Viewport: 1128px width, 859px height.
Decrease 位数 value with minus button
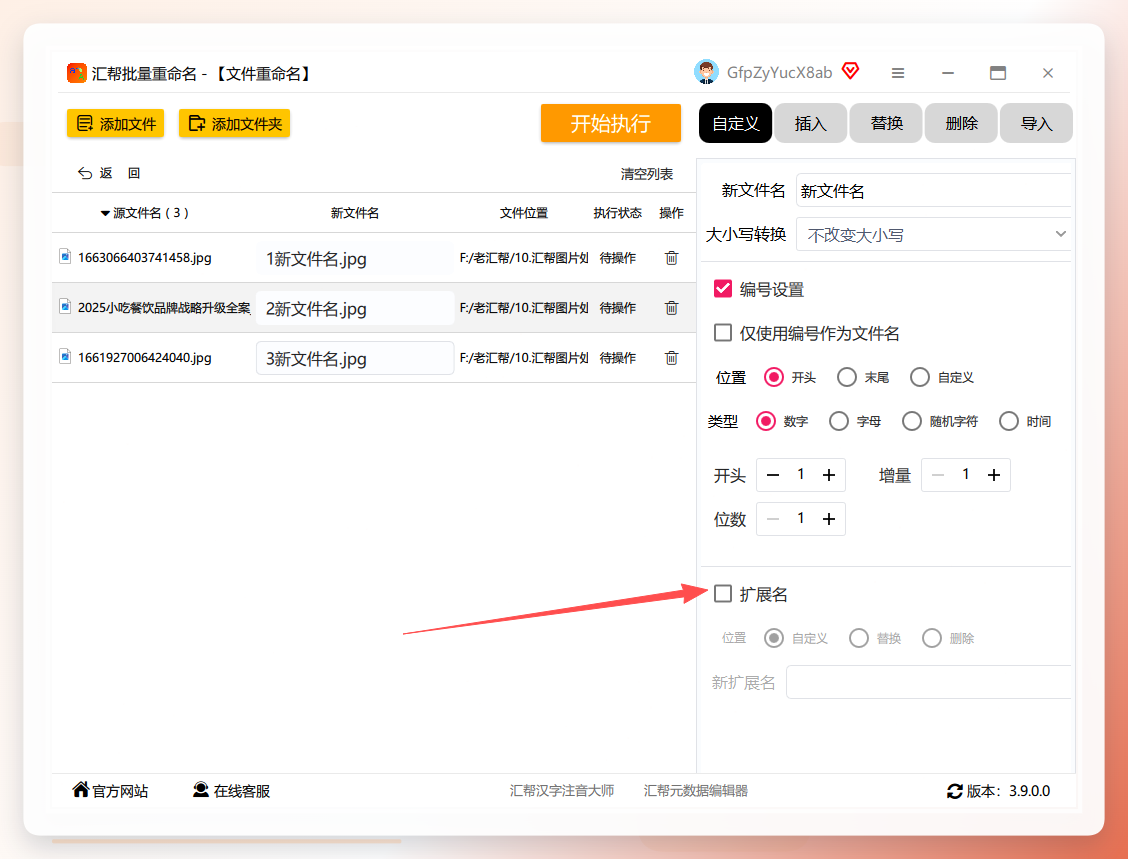[x=773, y=519]
